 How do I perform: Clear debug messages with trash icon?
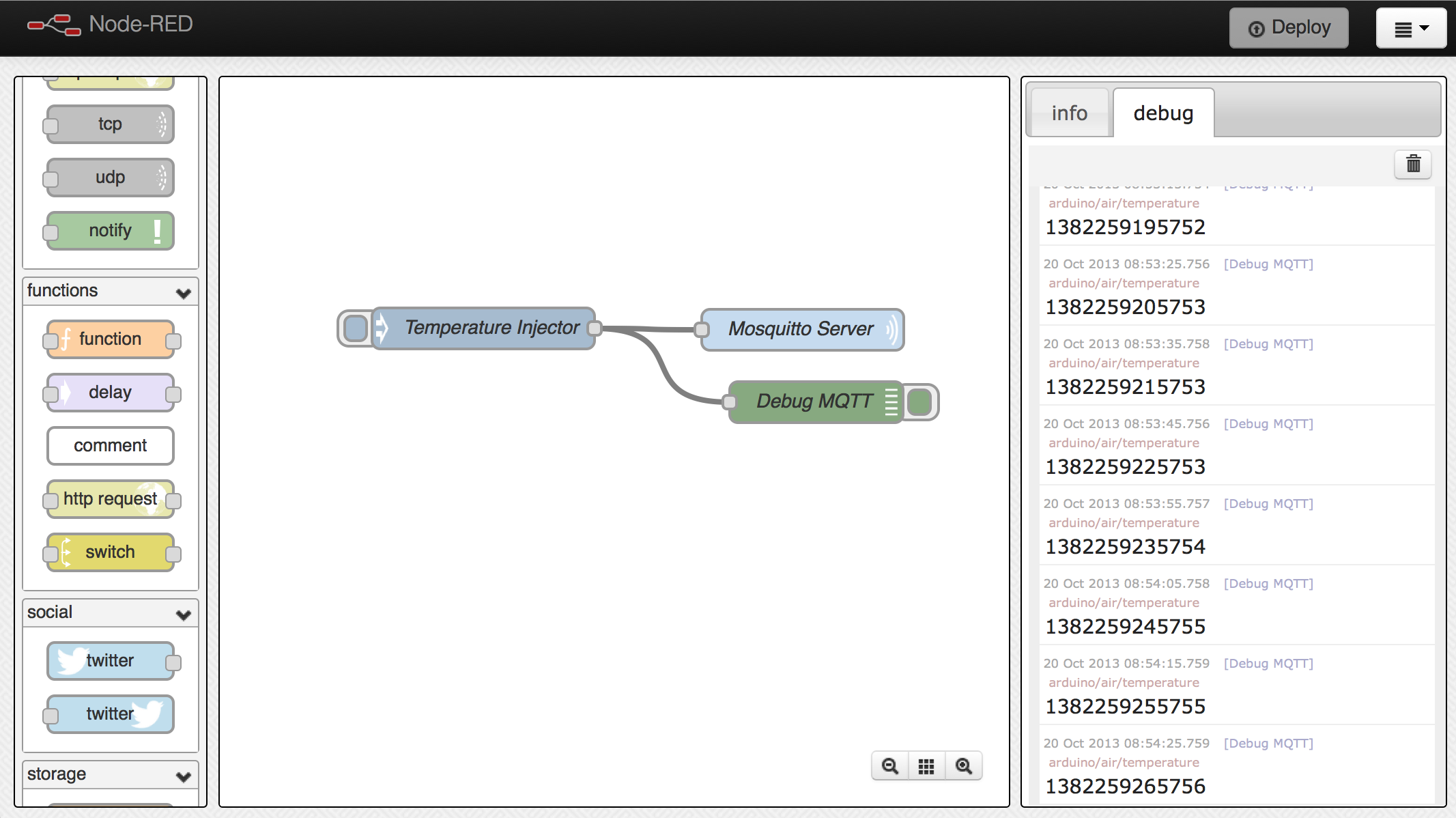(x=1413, y=164)
